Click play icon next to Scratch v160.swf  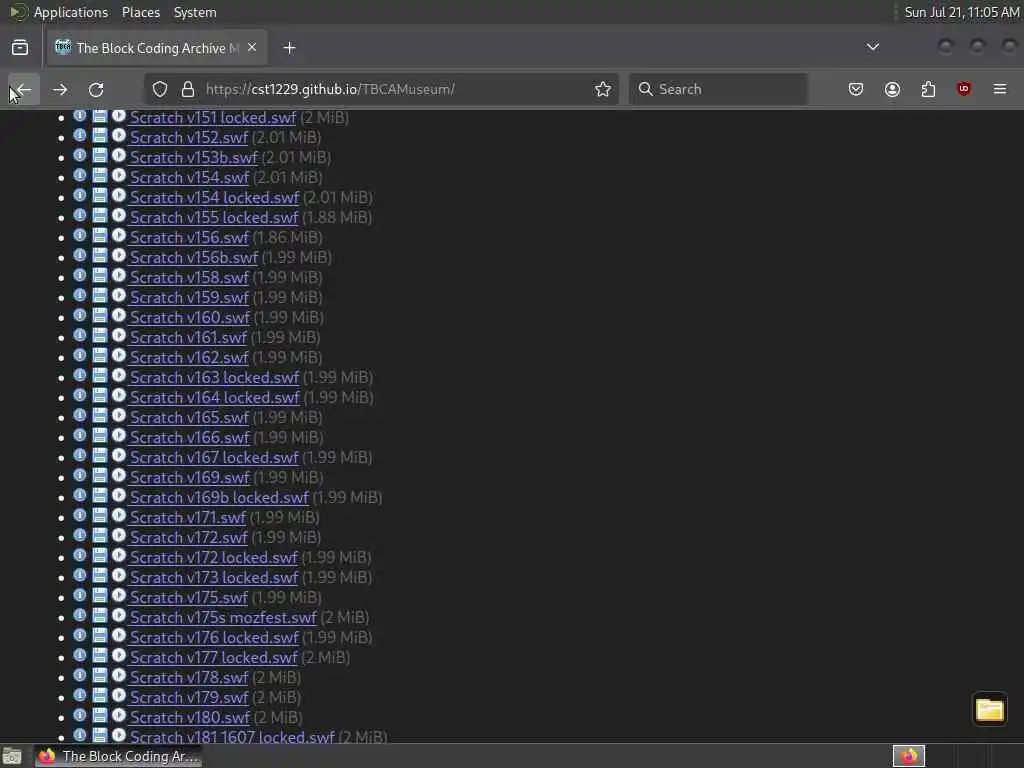pyautogui.click(x=119, y=315)
